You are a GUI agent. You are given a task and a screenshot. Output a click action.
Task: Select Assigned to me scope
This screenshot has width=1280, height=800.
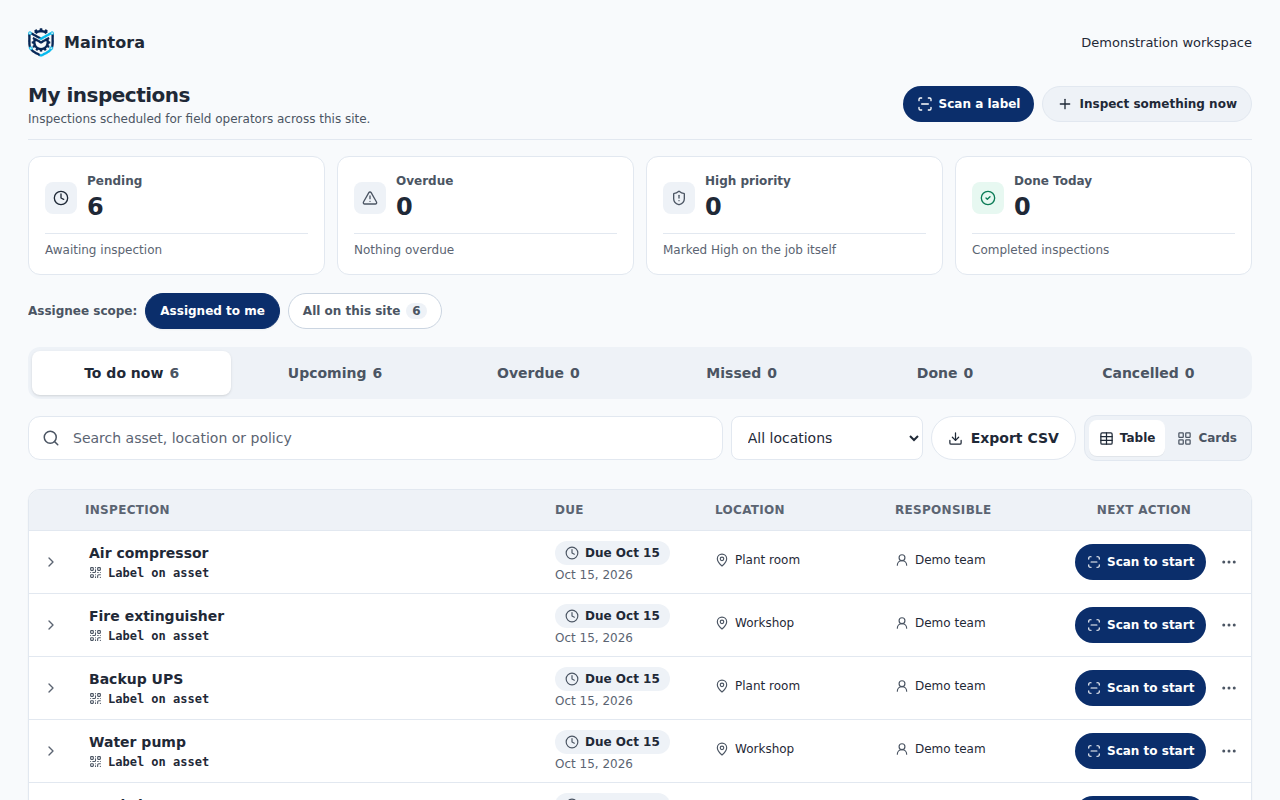tap(212, 311)
